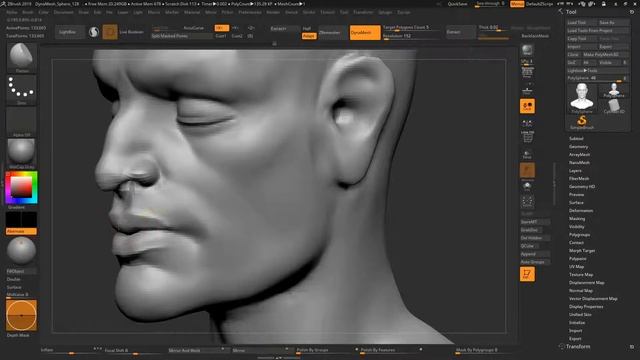Viewport: 640px width, 360px height.
Task: Select the Cylinder3D tool thumbnail
Action: point(614,107)
